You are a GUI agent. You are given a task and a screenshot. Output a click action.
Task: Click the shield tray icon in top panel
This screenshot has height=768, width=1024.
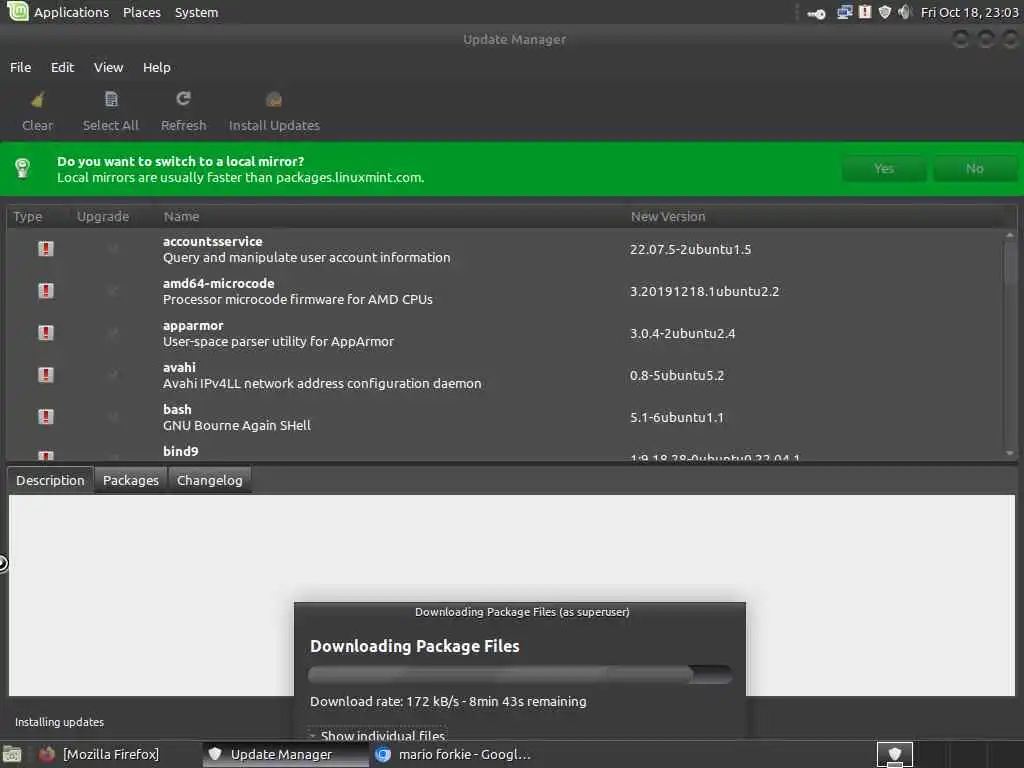point(884,12)
